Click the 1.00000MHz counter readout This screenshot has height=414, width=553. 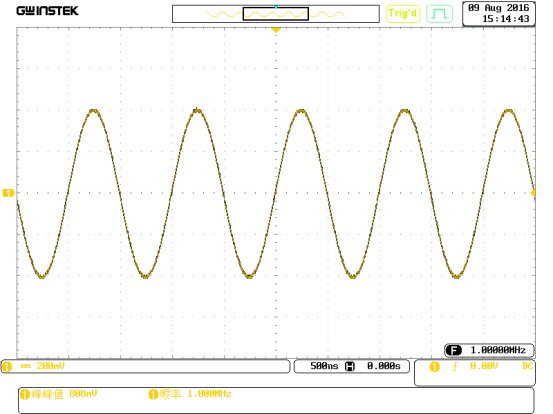point(498,350)
